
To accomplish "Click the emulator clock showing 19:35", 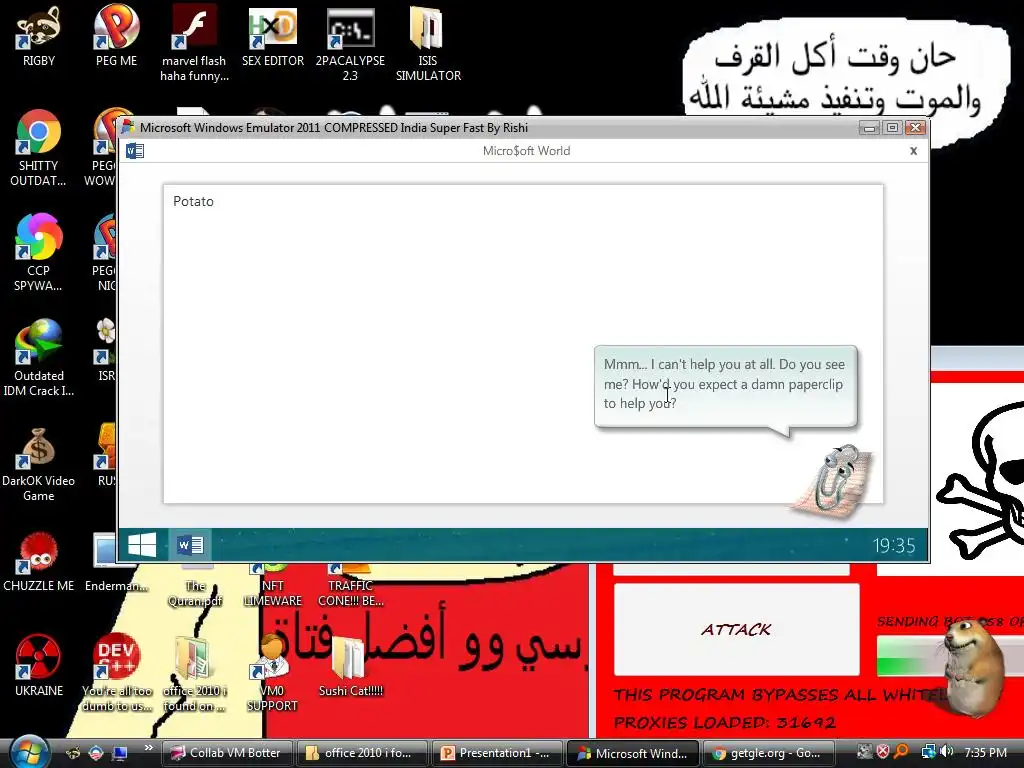I will click(894, 545).
